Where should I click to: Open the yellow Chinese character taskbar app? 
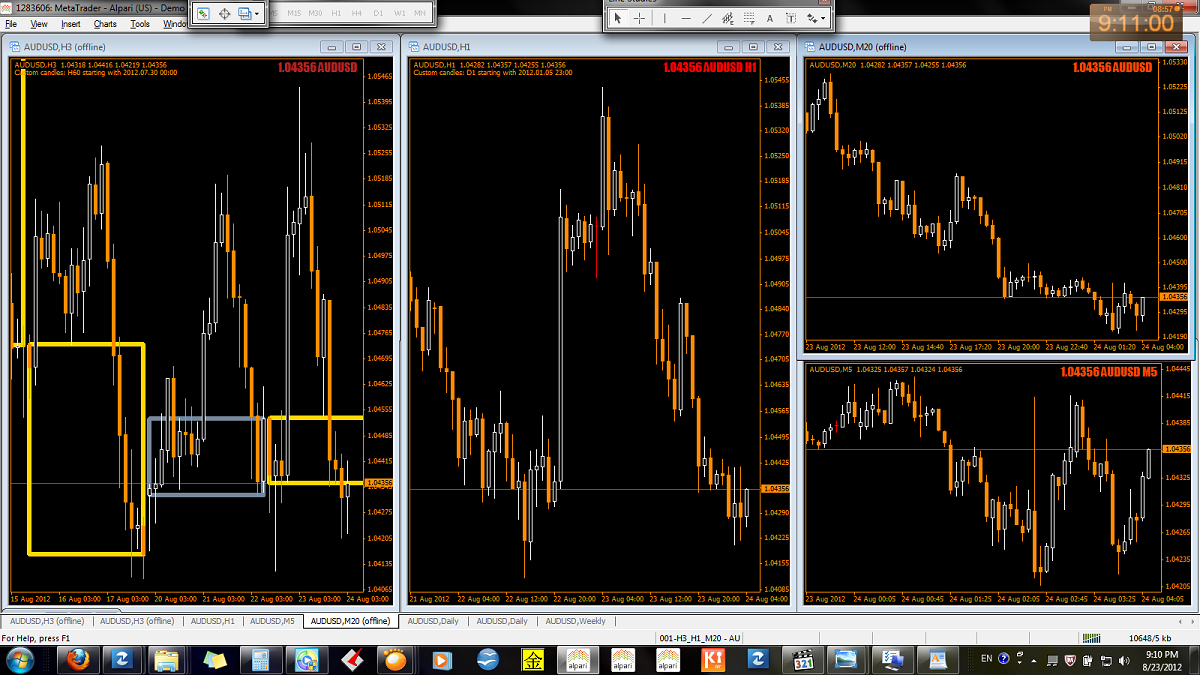(x=533, y=659)
